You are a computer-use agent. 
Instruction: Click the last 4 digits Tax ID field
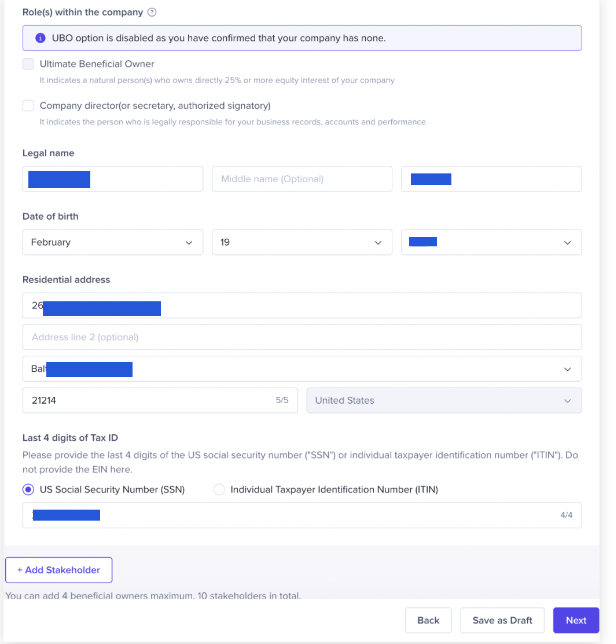coord(301,515)
